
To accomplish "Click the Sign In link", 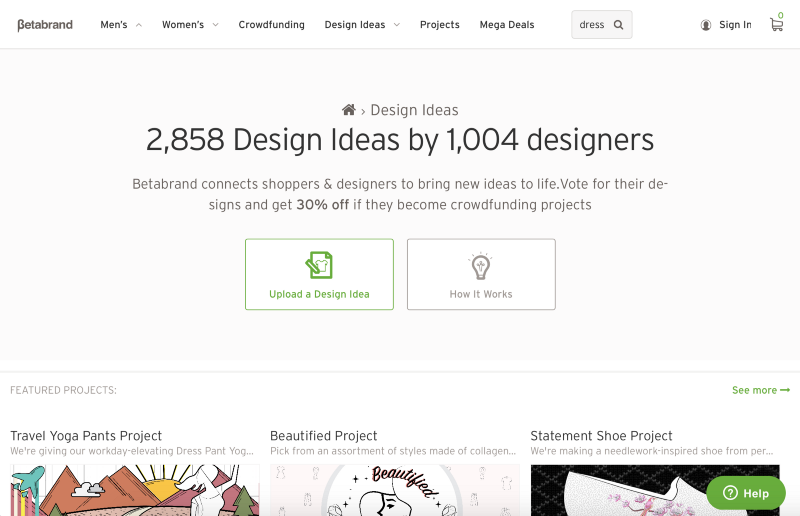I will 735,25.
